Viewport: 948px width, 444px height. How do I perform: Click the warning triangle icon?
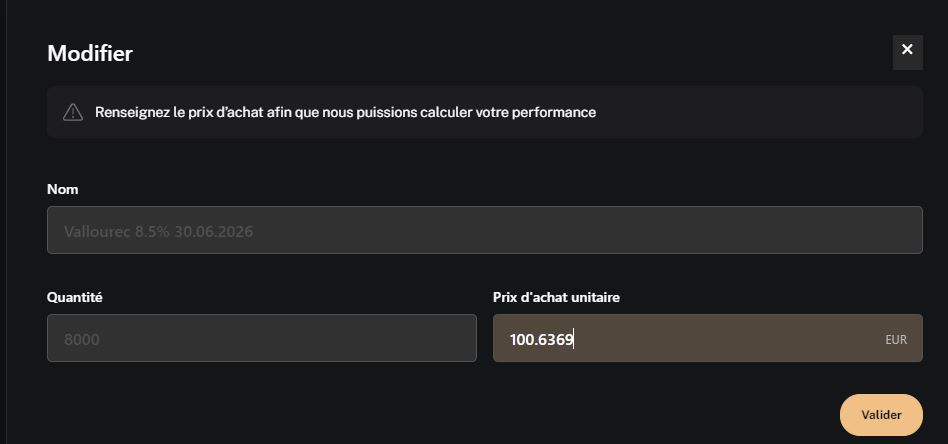[73, 112]
